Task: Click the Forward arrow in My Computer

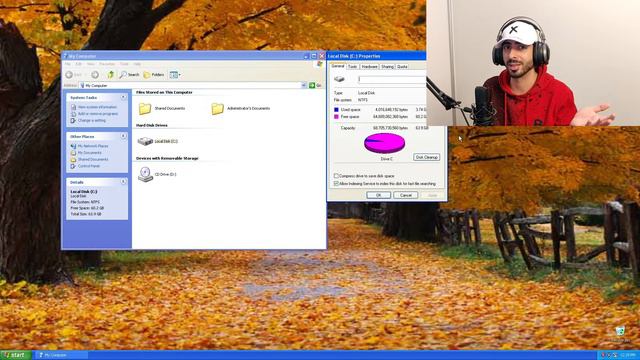Action: (x=95, y=75)
